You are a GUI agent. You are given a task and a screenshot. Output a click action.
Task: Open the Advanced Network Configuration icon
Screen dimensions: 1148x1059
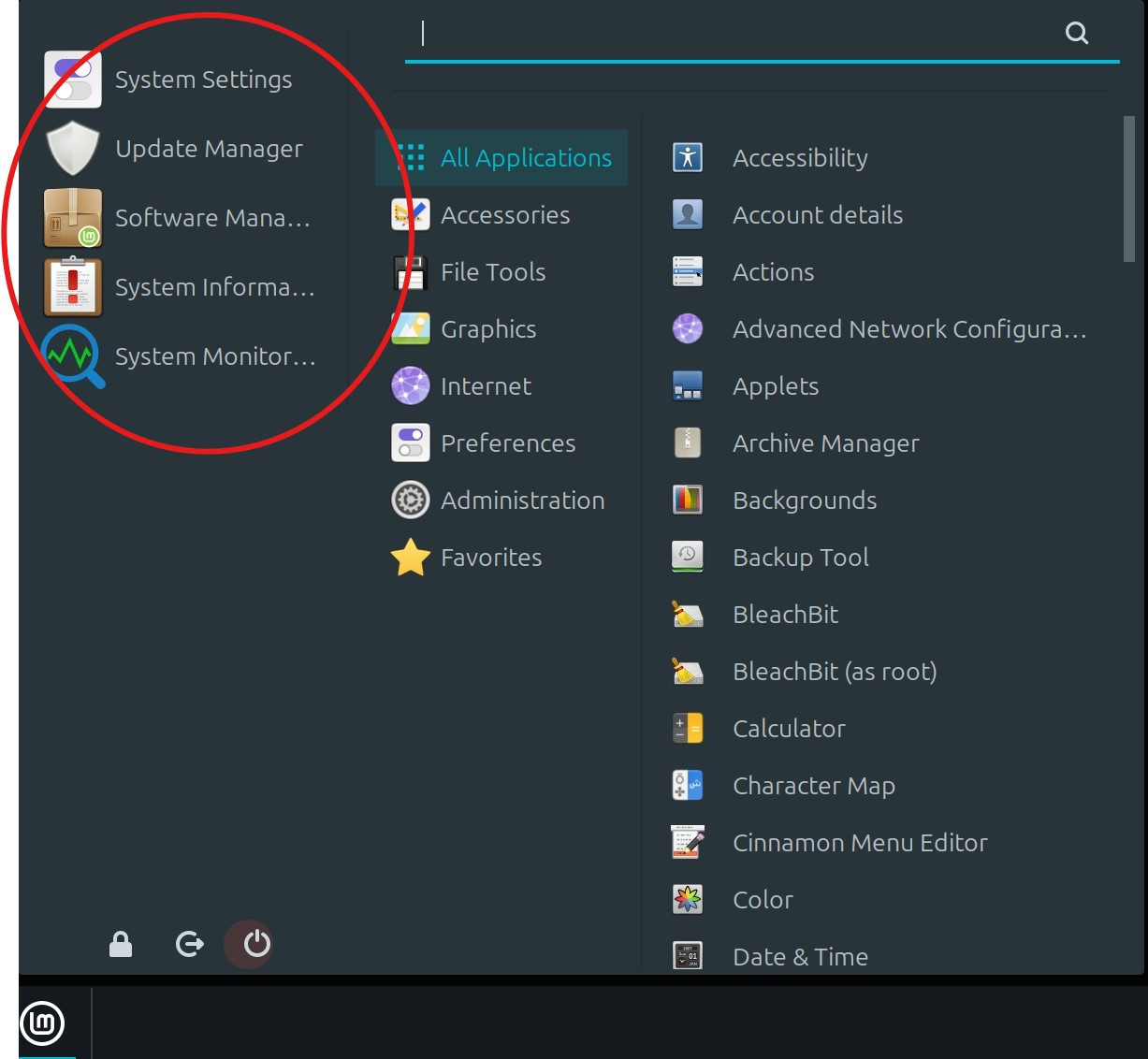[688, 328]
